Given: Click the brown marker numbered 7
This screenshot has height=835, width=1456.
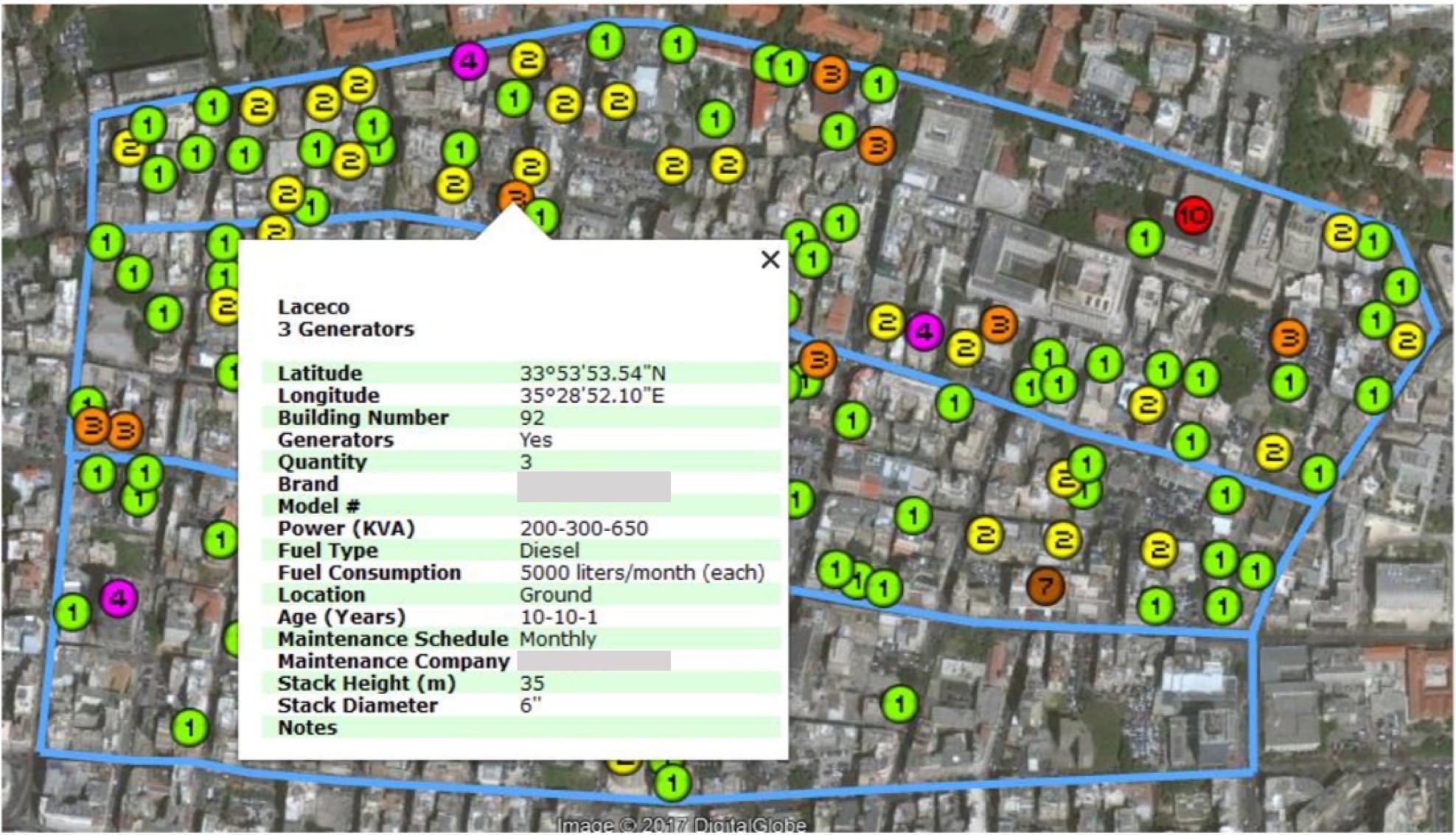Looking at the screenshot, I should pos(1045,586).
